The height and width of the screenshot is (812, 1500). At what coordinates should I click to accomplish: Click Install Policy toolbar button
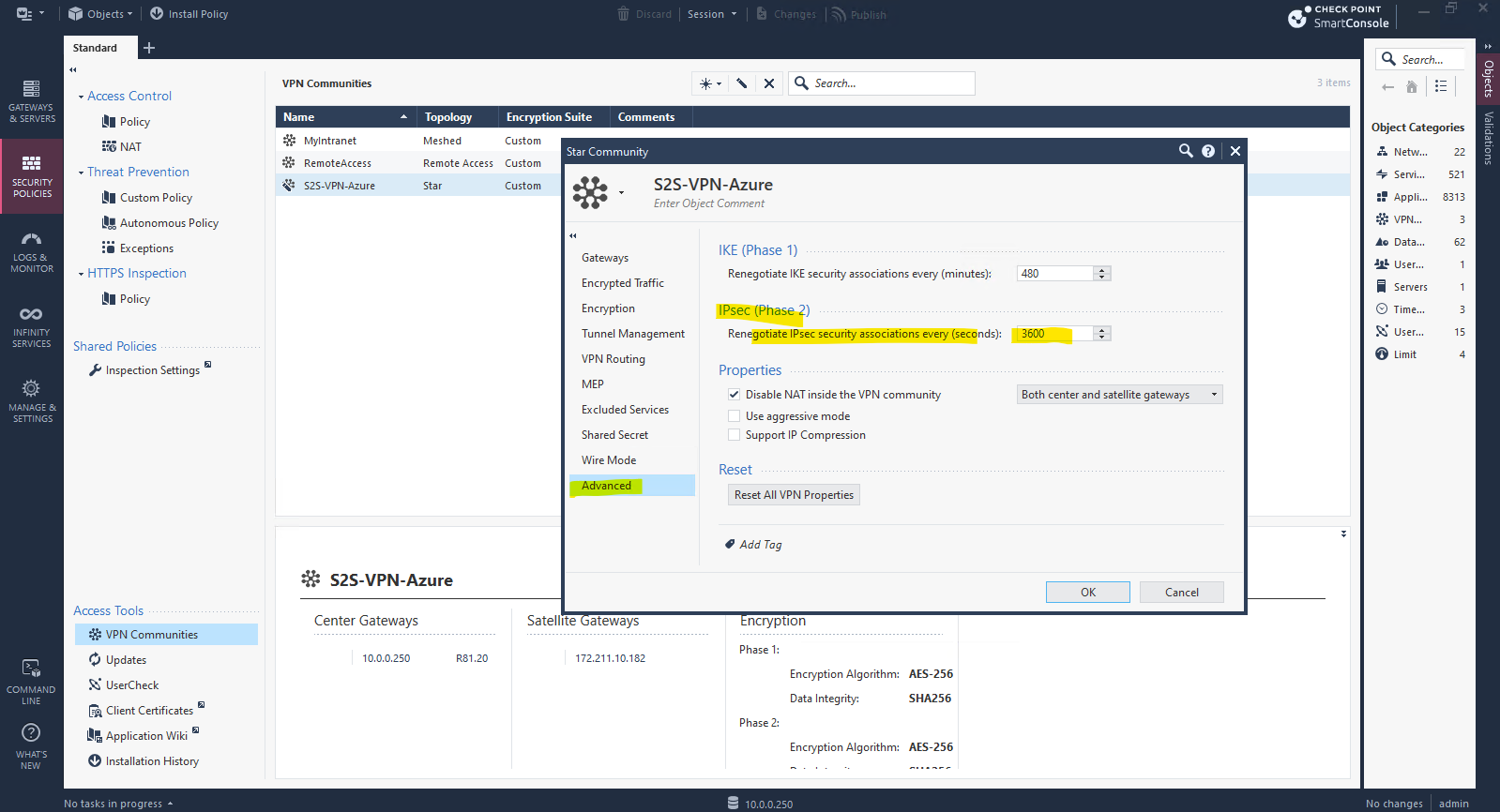(189, 14)
